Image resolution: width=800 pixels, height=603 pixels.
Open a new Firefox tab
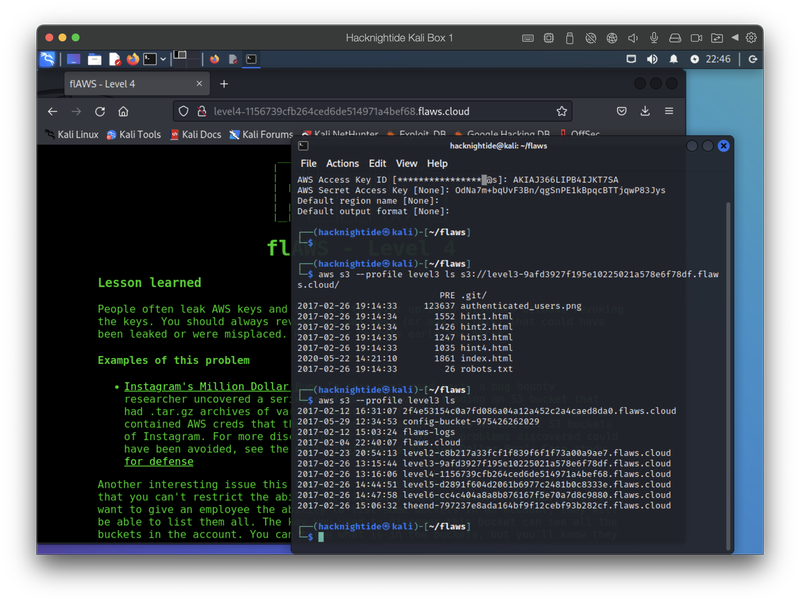click(224, 84)
